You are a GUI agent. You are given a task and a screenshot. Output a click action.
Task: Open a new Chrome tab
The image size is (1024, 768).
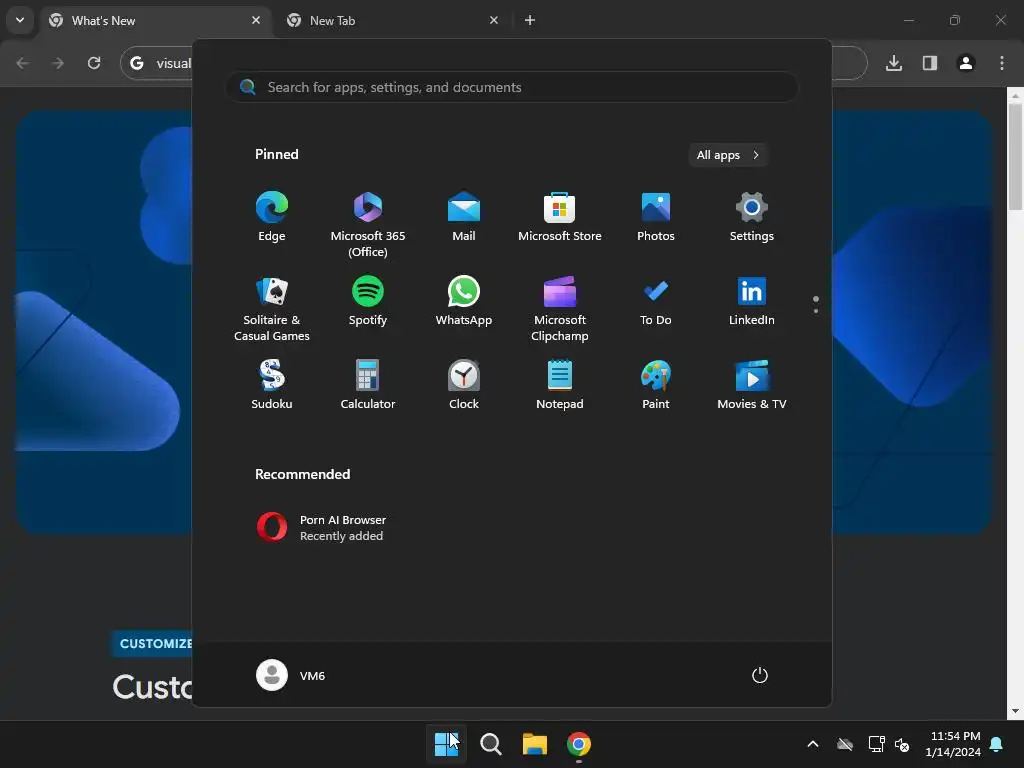tap(530, 20)
